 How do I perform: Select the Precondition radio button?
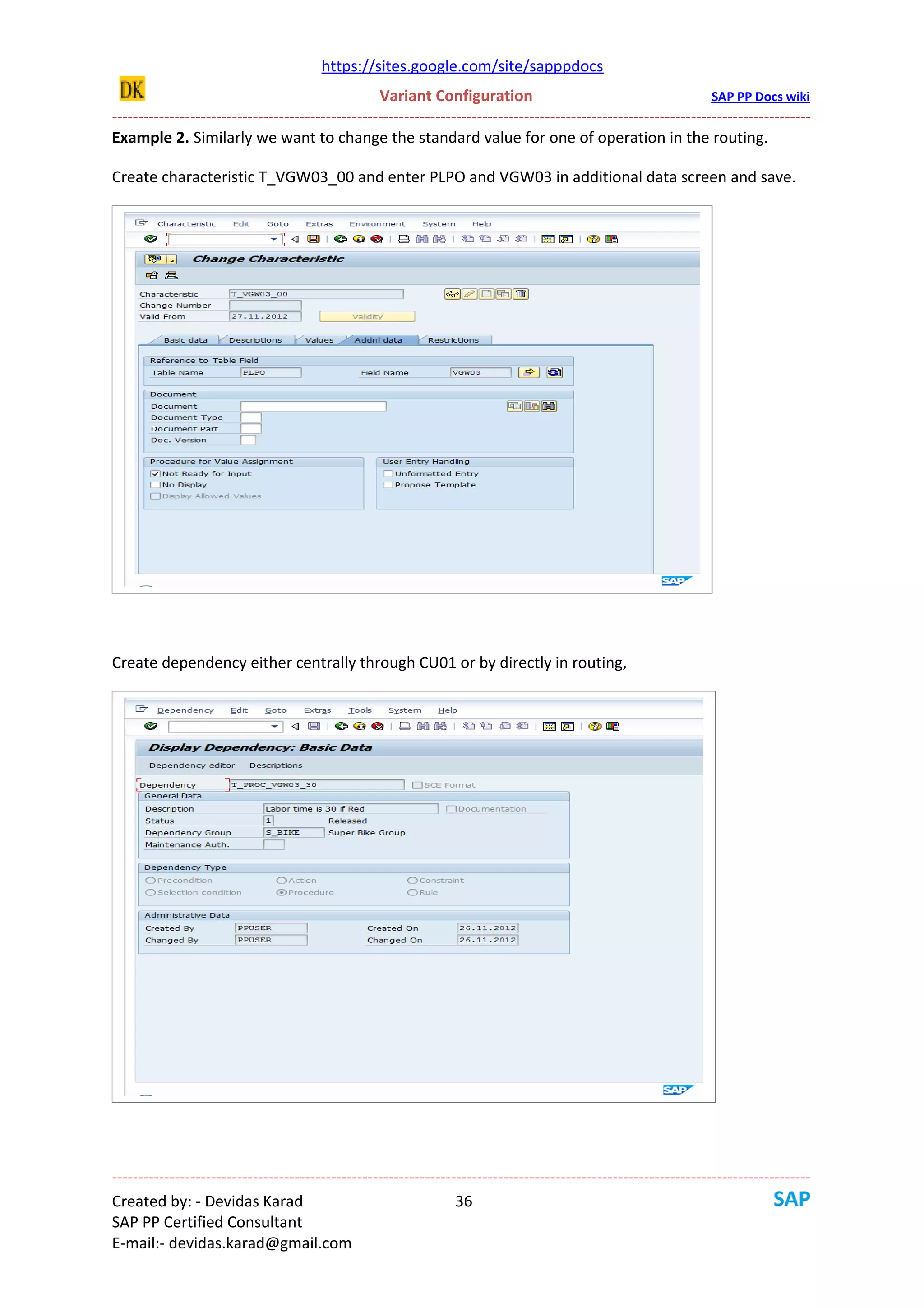tap(151, 880)
